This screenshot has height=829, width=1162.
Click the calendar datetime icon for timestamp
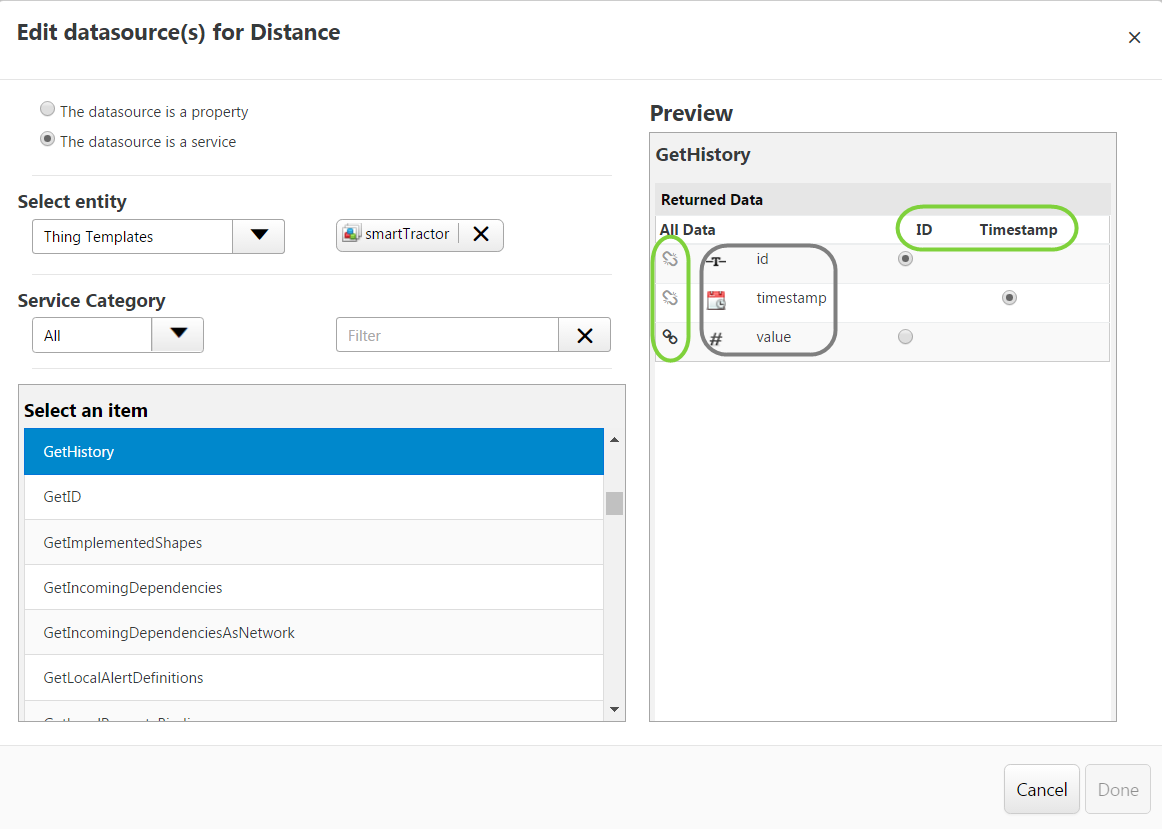pyautogui.click(x=716, y=300)
